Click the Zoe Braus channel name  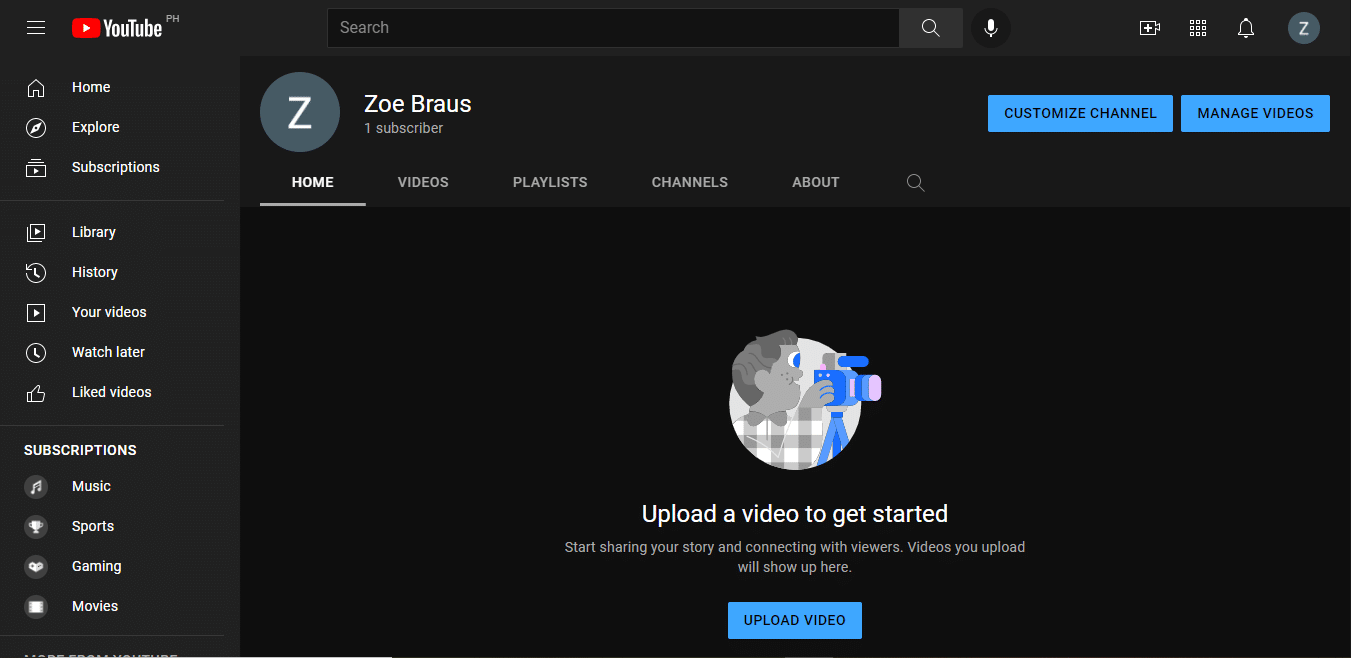[x=418, y=104]
